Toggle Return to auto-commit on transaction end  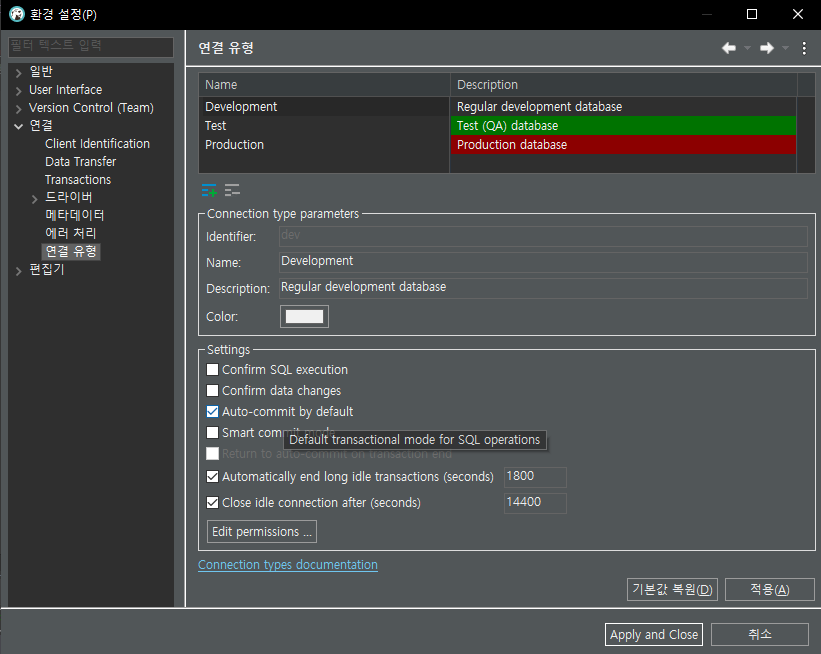coord(212,453)
